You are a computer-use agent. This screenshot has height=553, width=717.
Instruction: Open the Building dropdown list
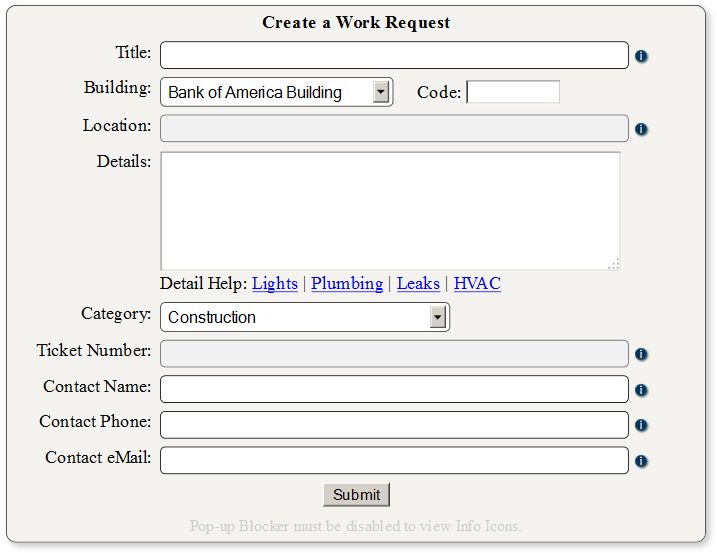point(380,92)
